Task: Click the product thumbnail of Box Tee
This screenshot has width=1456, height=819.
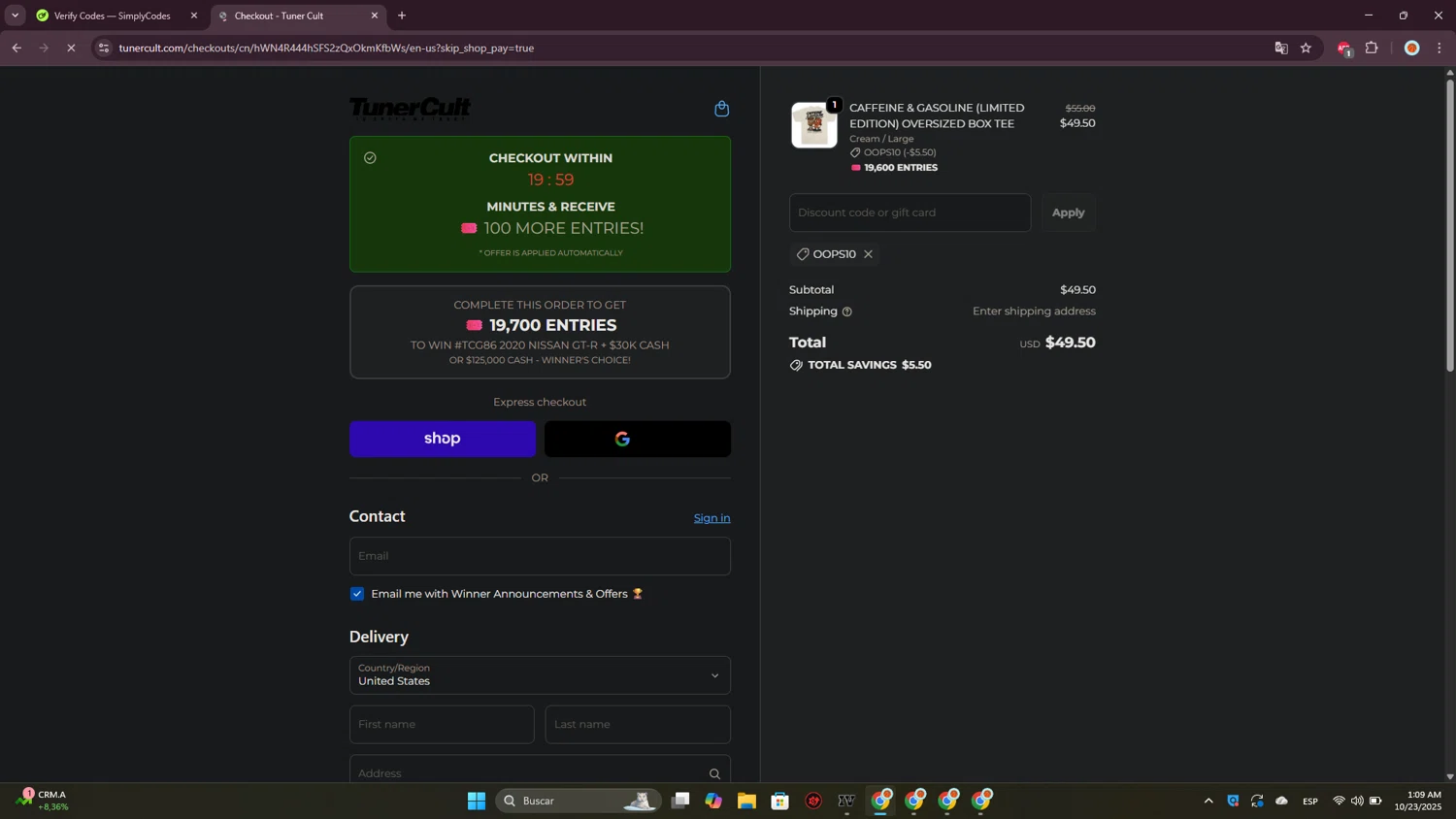Action: 814,125
